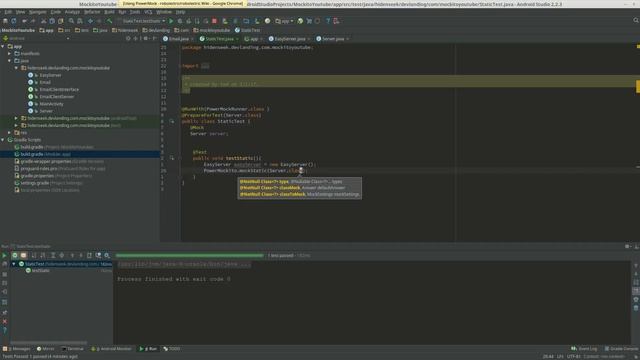
Task: Open the Gradle Console tool window
Action: [x=621, y=349]
